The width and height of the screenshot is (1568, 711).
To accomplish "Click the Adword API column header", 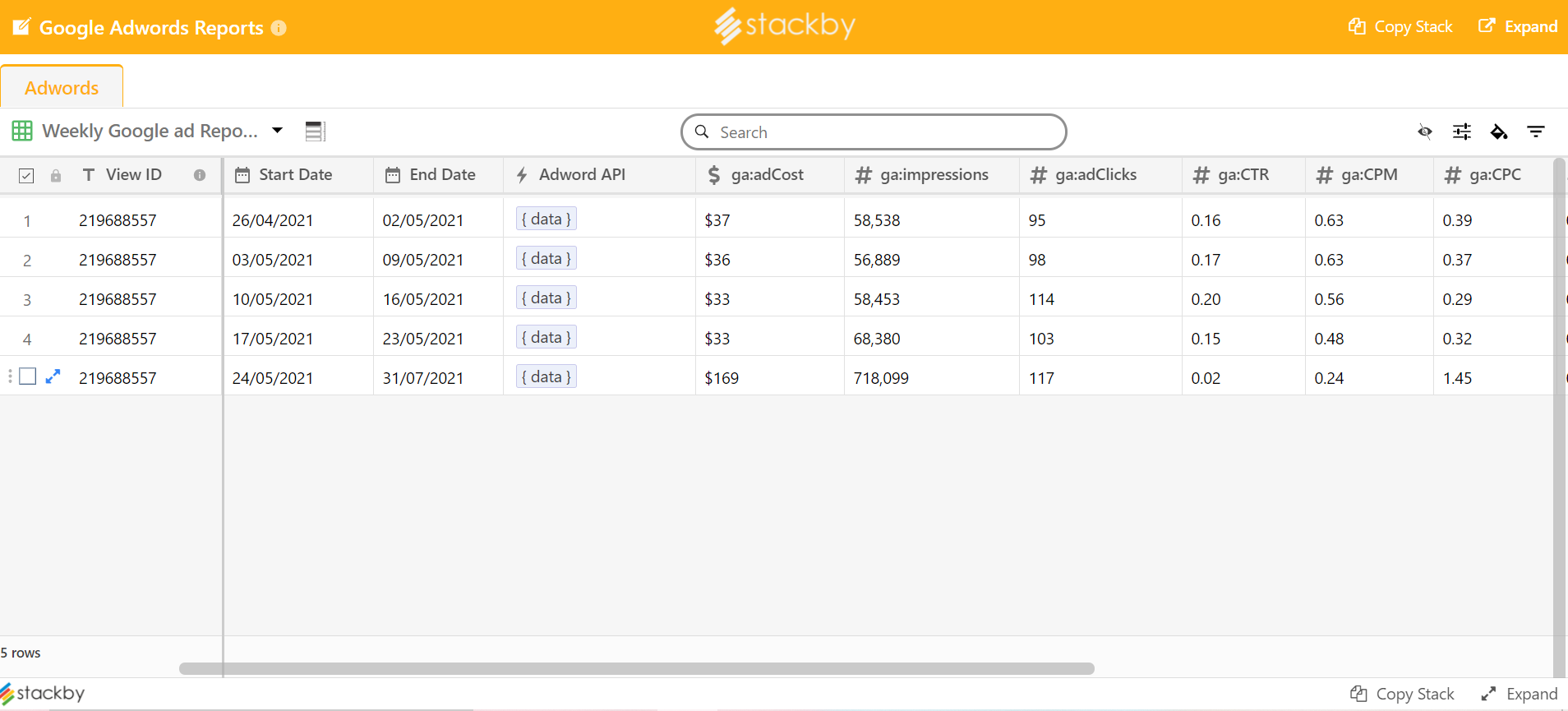I will (x=600, y=174).
